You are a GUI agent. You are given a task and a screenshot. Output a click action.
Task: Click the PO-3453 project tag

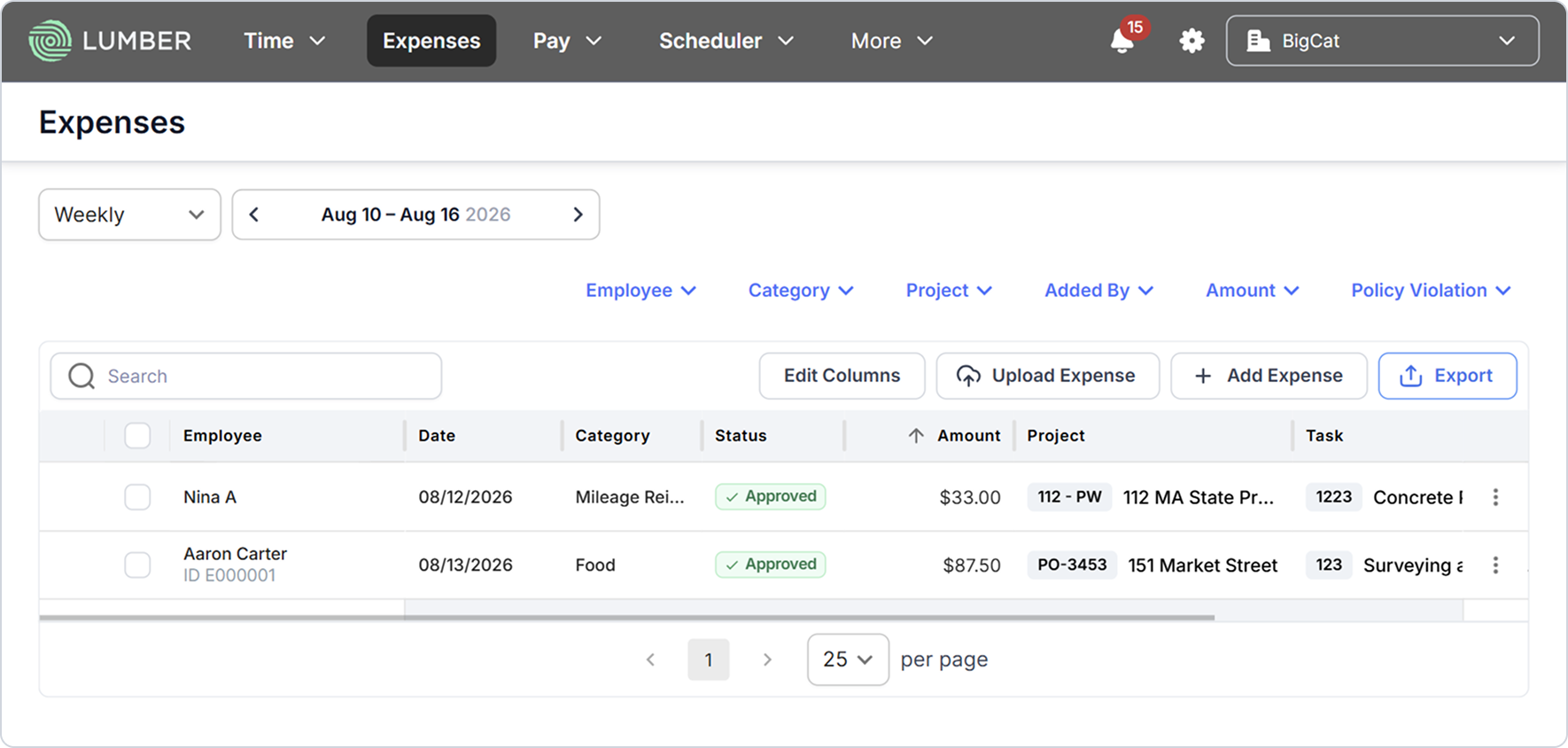pos(1072,565)
